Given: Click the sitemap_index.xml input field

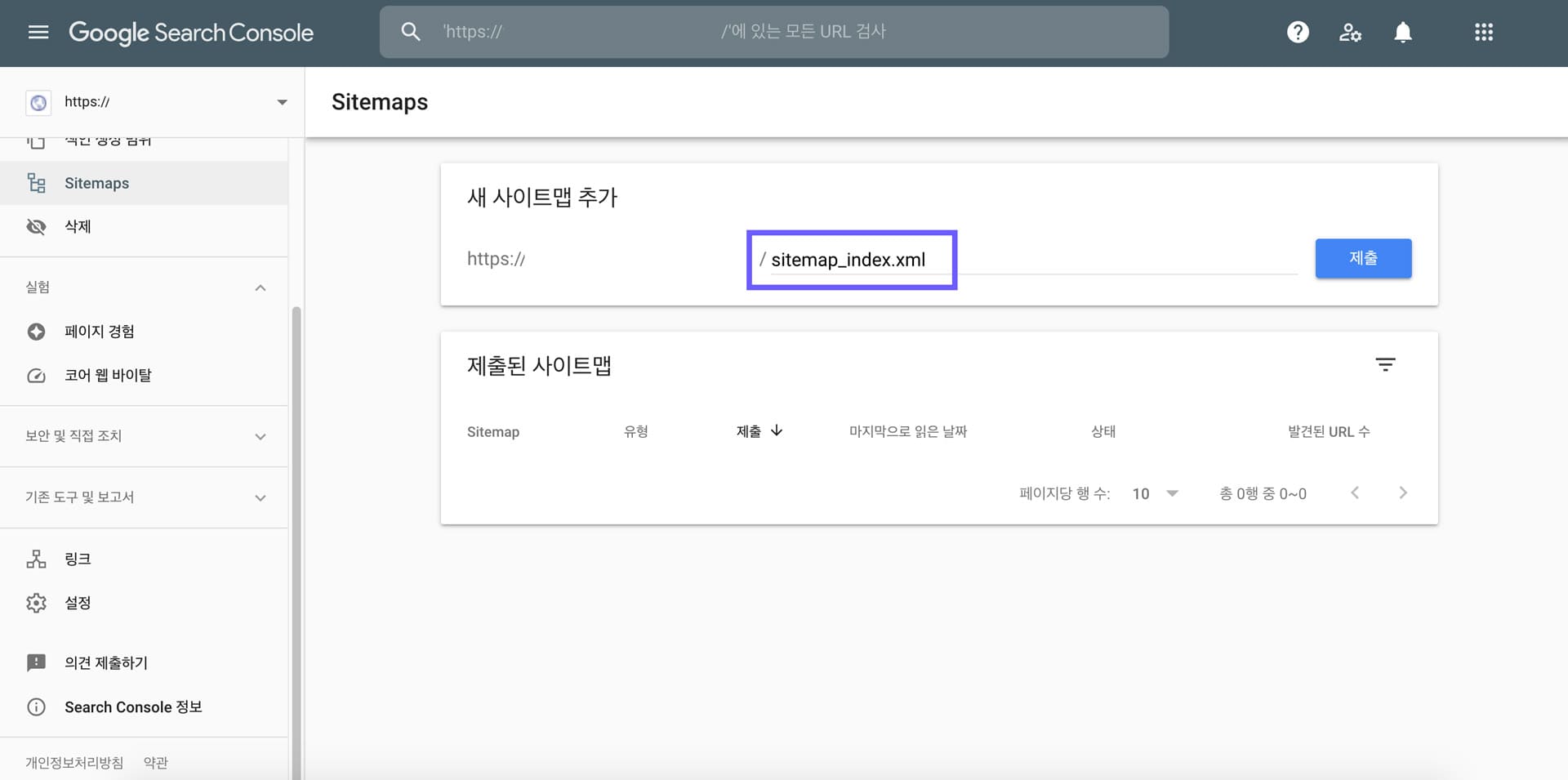Looking at the screenshot, I should click(x=852, y=260).
